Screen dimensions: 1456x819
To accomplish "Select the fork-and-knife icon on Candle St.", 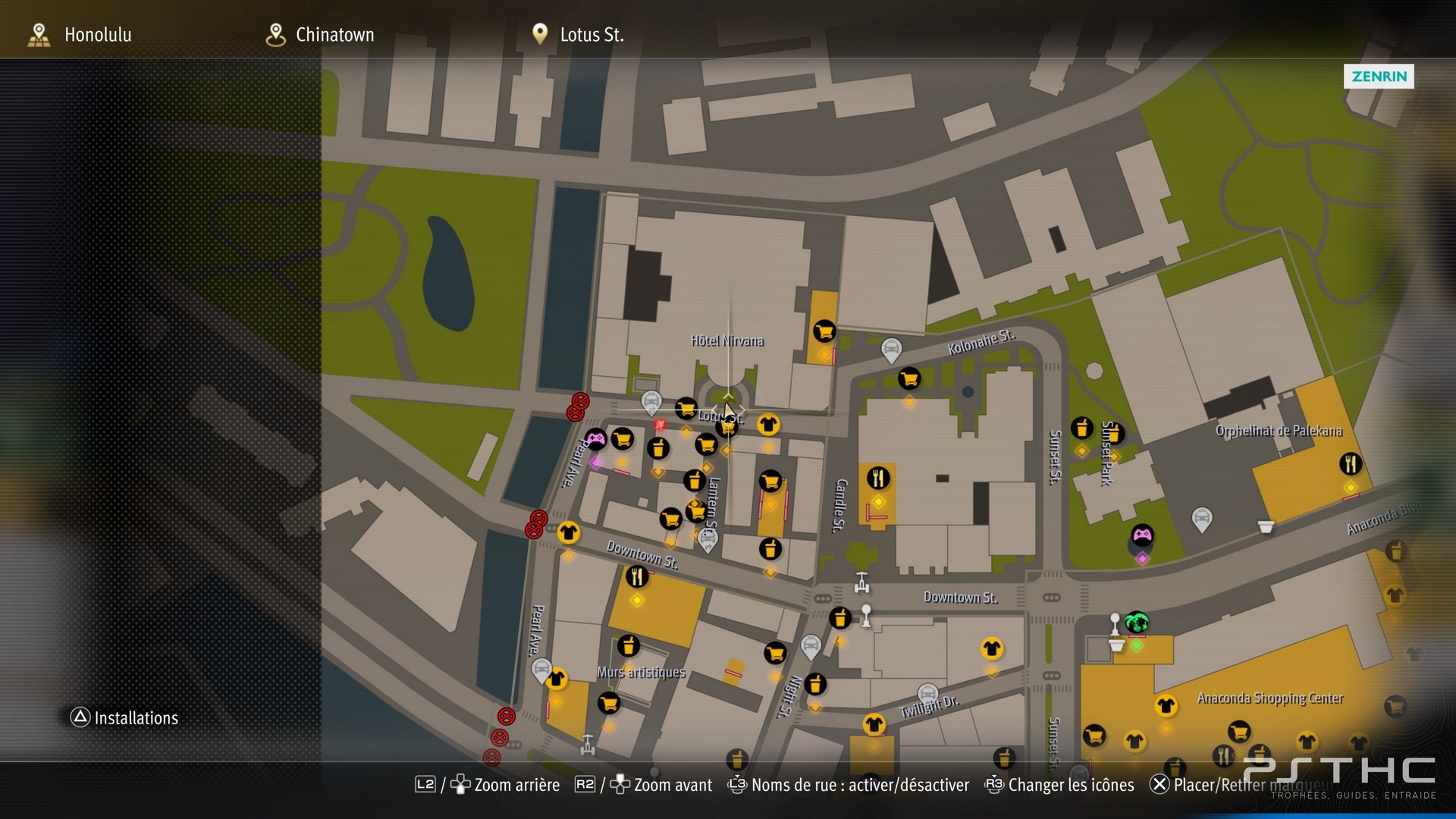I will [x=878, y=479].
